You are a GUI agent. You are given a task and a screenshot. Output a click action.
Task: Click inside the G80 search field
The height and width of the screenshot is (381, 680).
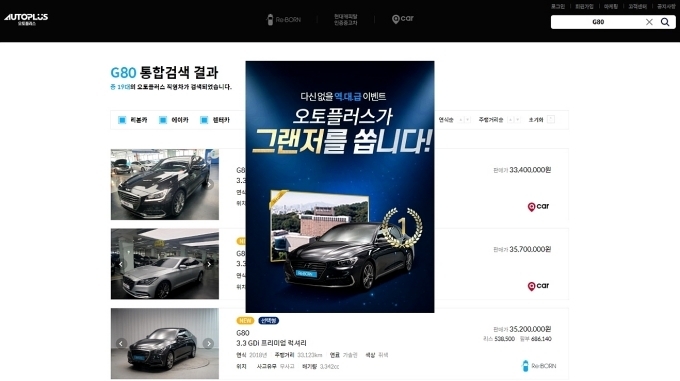point(598,22)
